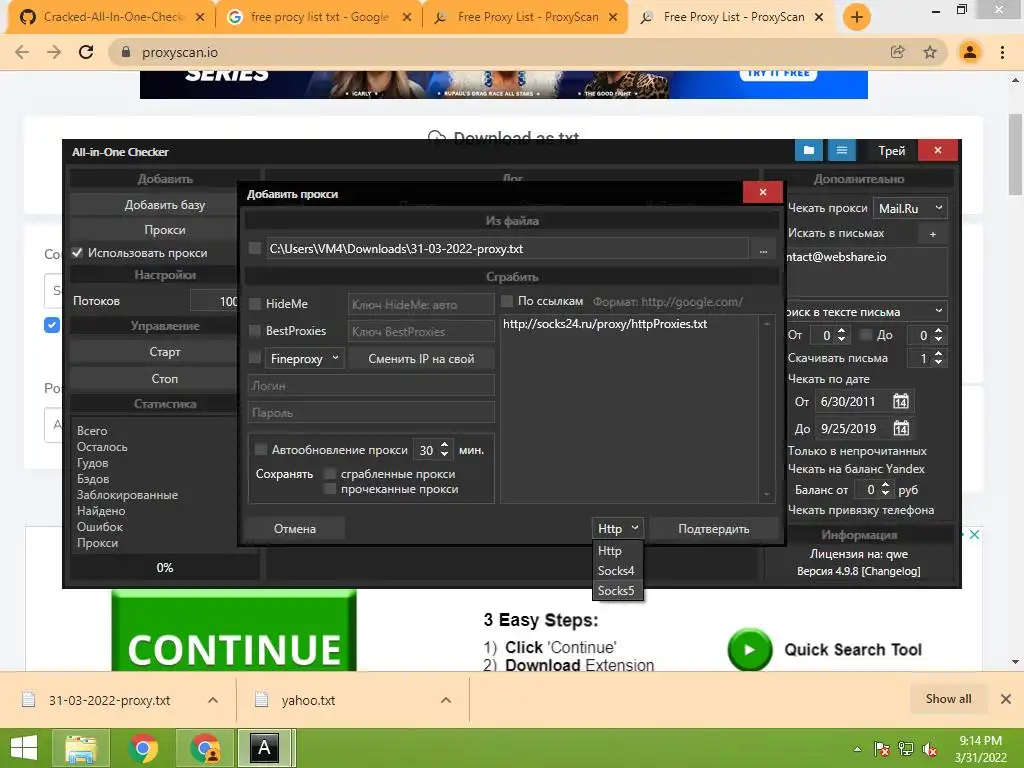Open a new tab with the plus button
Viewport: 1024px width, 768px height.
pyautogui.click(x=856, y=17)
